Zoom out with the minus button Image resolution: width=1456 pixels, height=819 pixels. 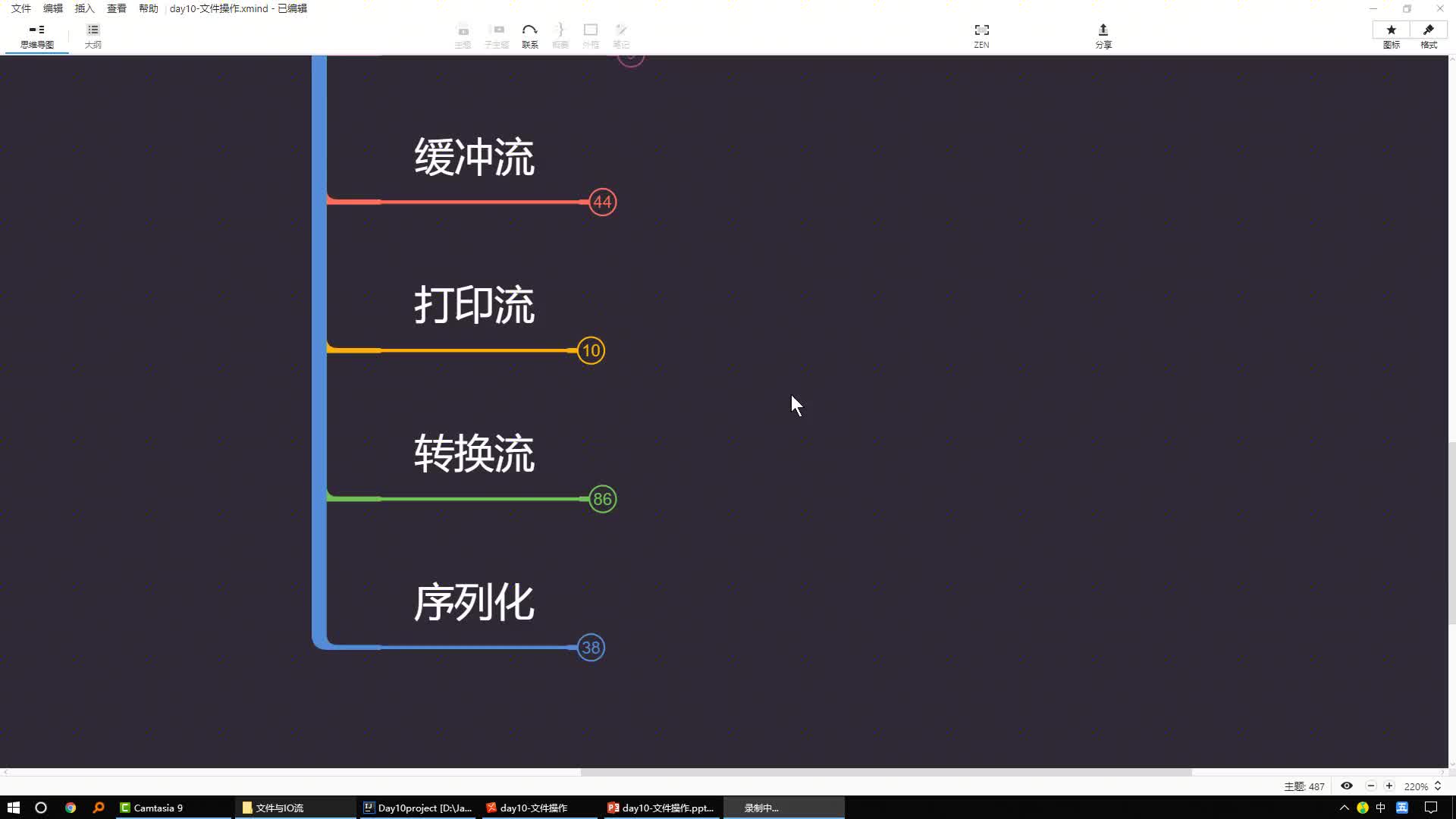1371,786
